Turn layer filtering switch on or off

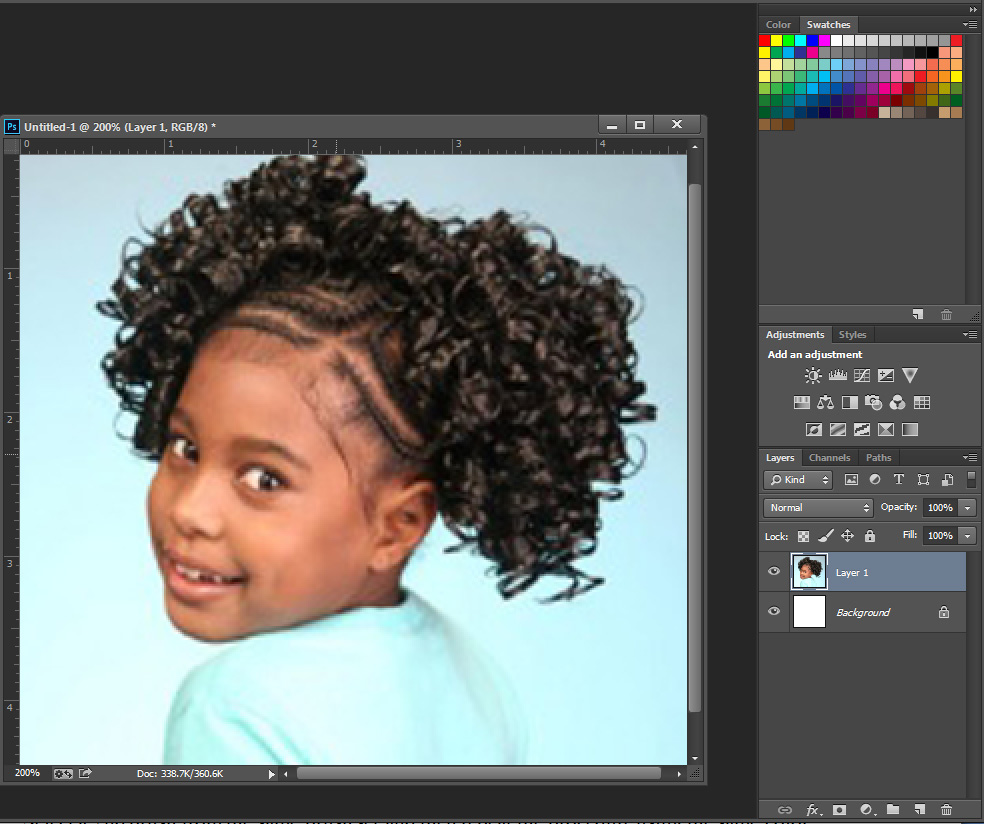[x=971, y=479]
